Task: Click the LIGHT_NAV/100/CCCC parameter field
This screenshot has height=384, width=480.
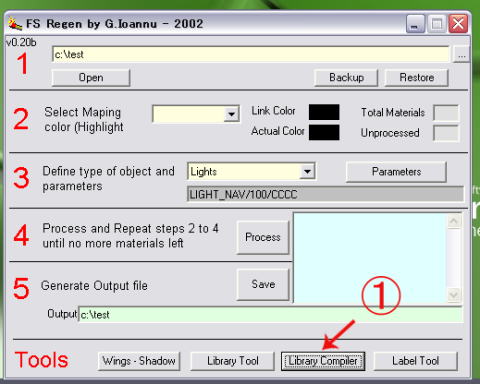Action: [x=325, y=194]
